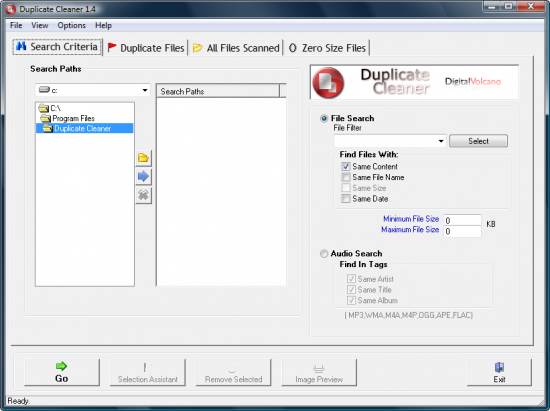Open the View menu
Image resolution: width=550 pixels, height=411 pixels.
40,25
